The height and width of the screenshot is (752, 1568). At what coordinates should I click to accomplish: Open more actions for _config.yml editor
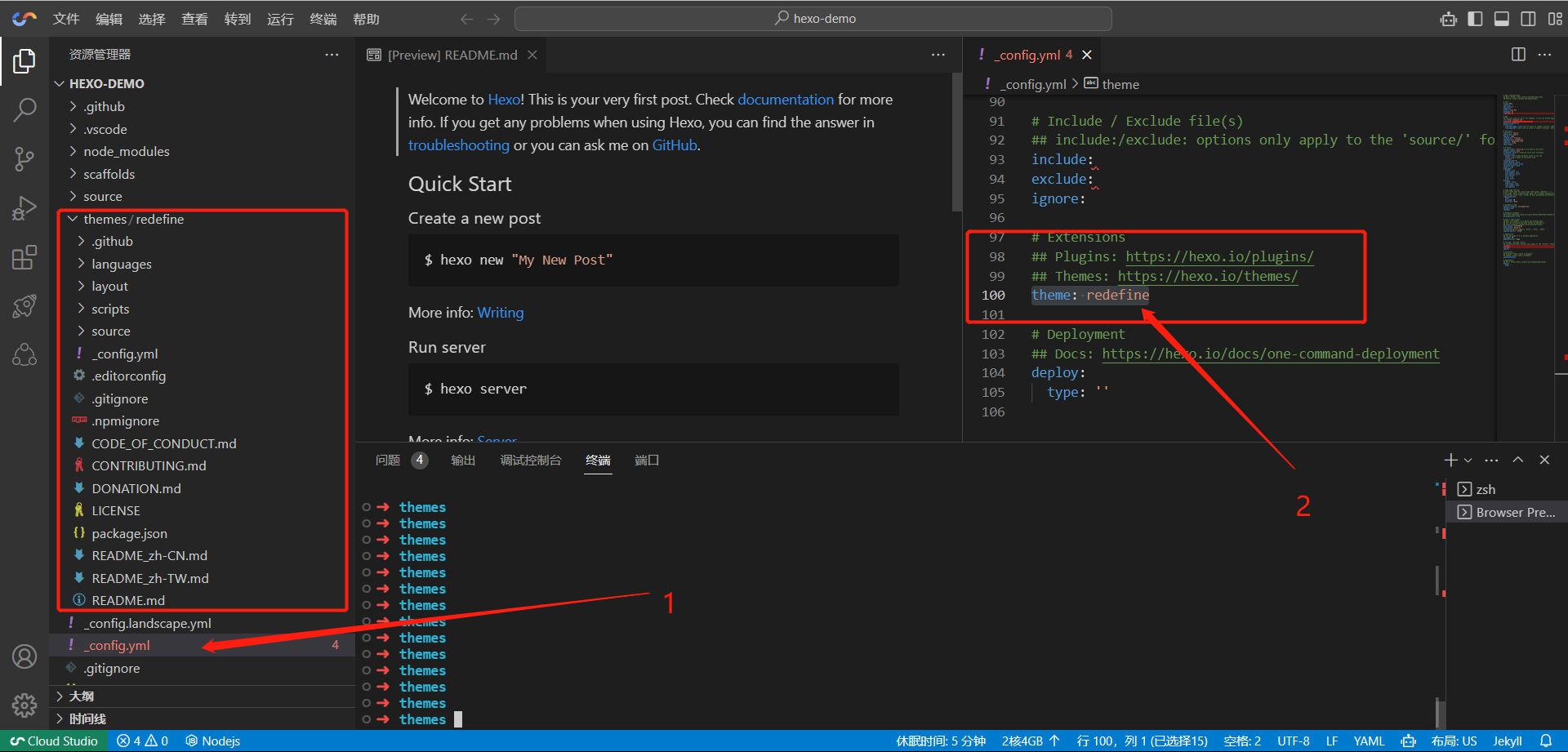(1544, 55)
